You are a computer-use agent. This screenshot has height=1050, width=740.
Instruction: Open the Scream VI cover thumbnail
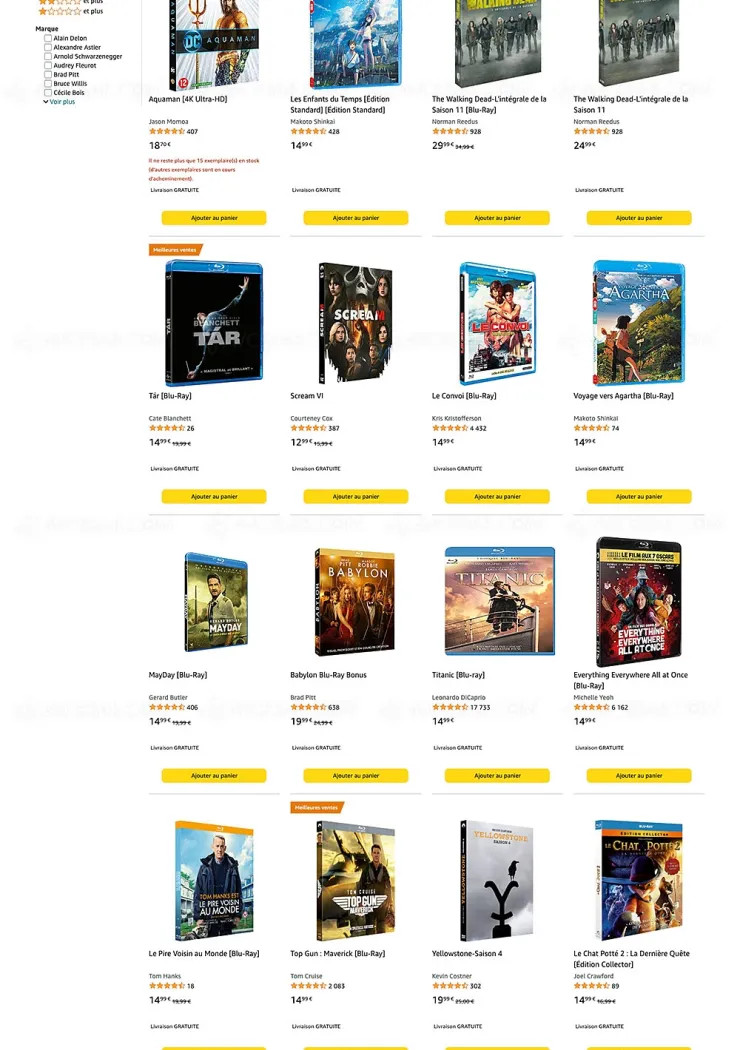click(x=356, y=323)
